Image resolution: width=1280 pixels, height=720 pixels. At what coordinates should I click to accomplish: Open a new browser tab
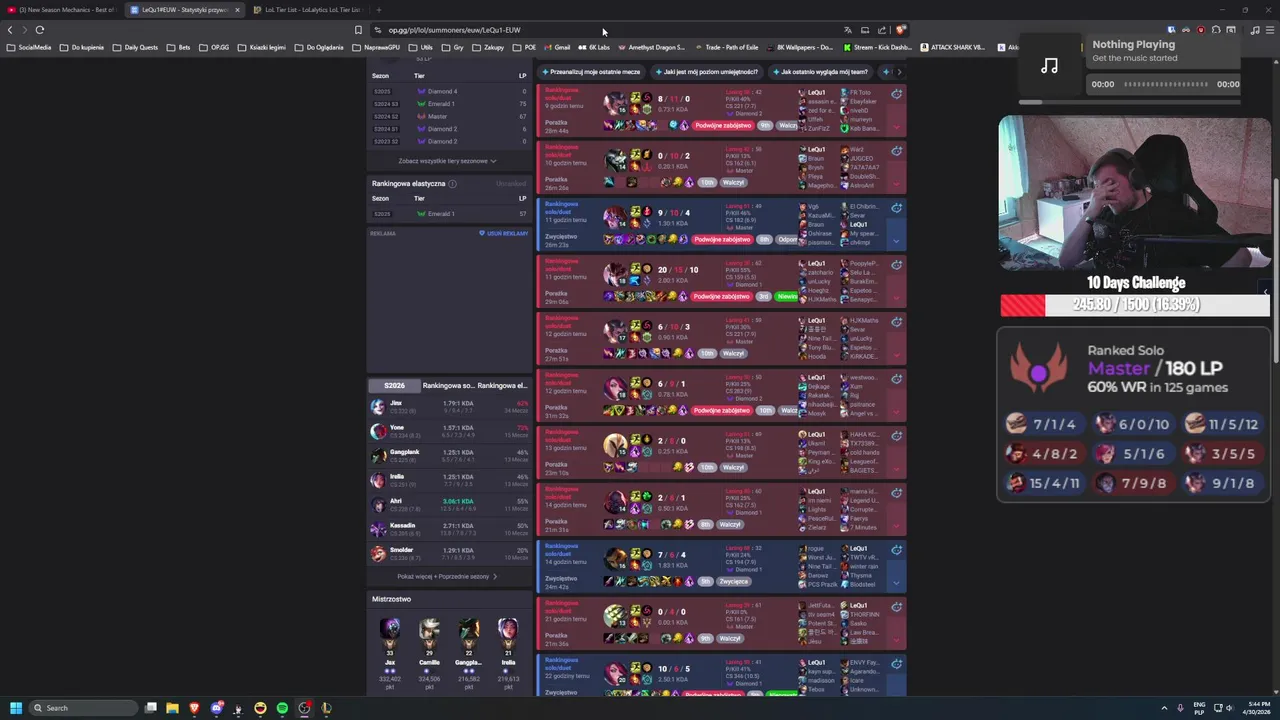(378, 10)
